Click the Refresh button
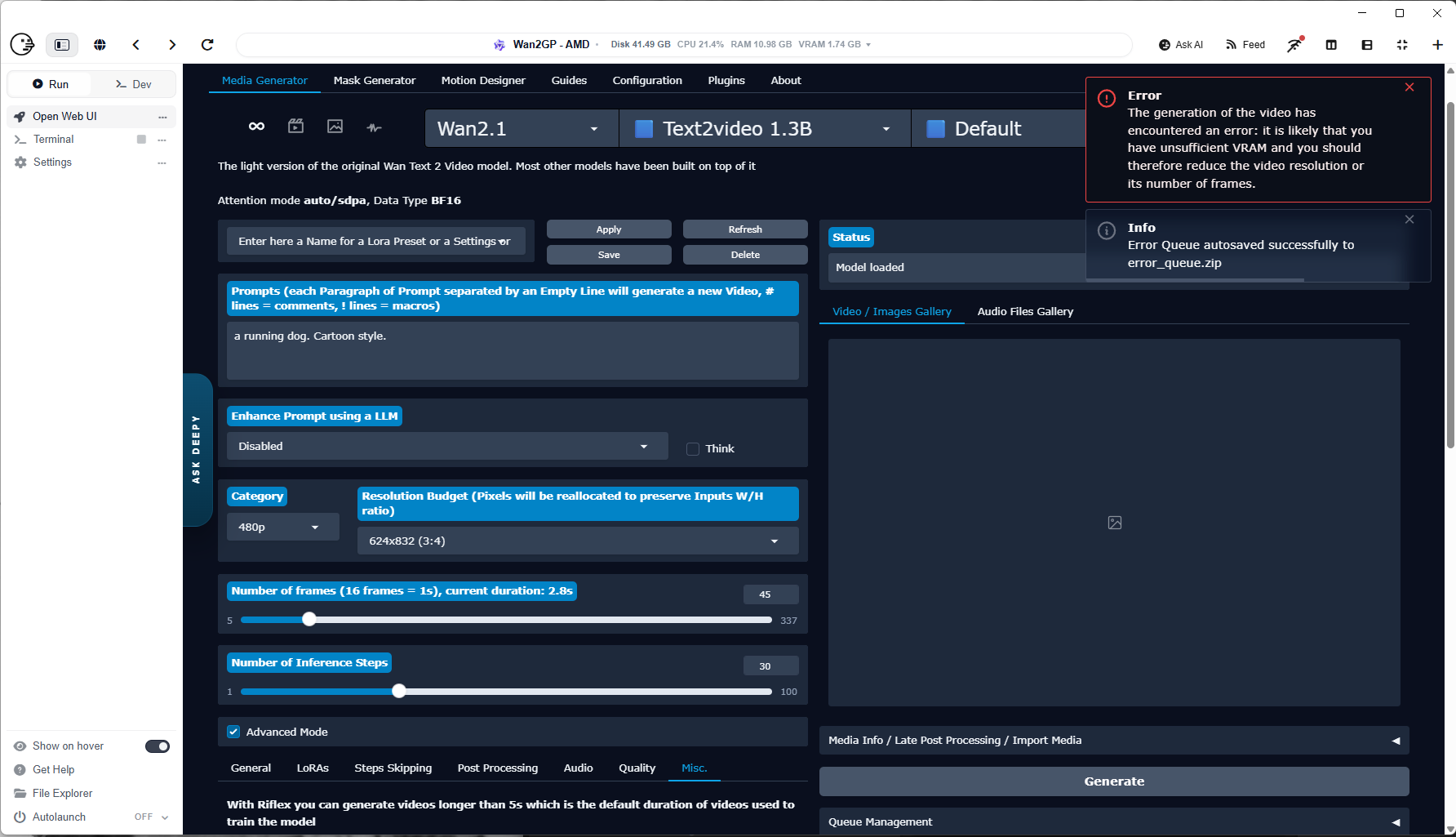The height and width of the screenshot is (837, 1456). [x=745, y=229]
